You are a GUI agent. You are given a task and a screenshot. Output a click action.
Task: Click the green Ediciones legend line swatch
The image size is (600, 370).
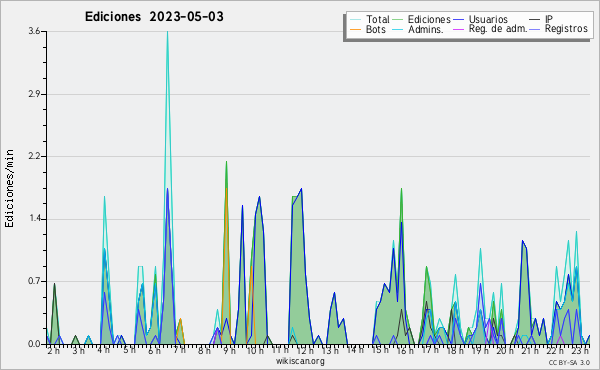coord(398,20)
